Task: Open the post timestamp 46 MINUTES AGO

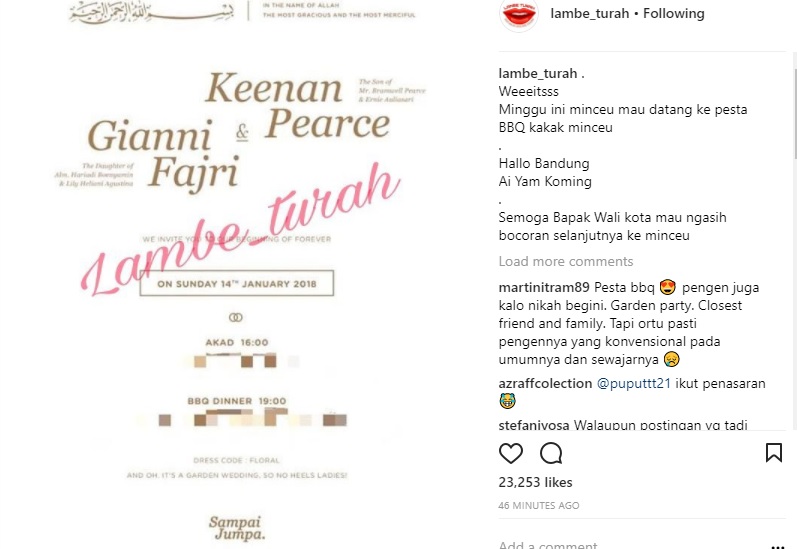Action: point(539,505)
